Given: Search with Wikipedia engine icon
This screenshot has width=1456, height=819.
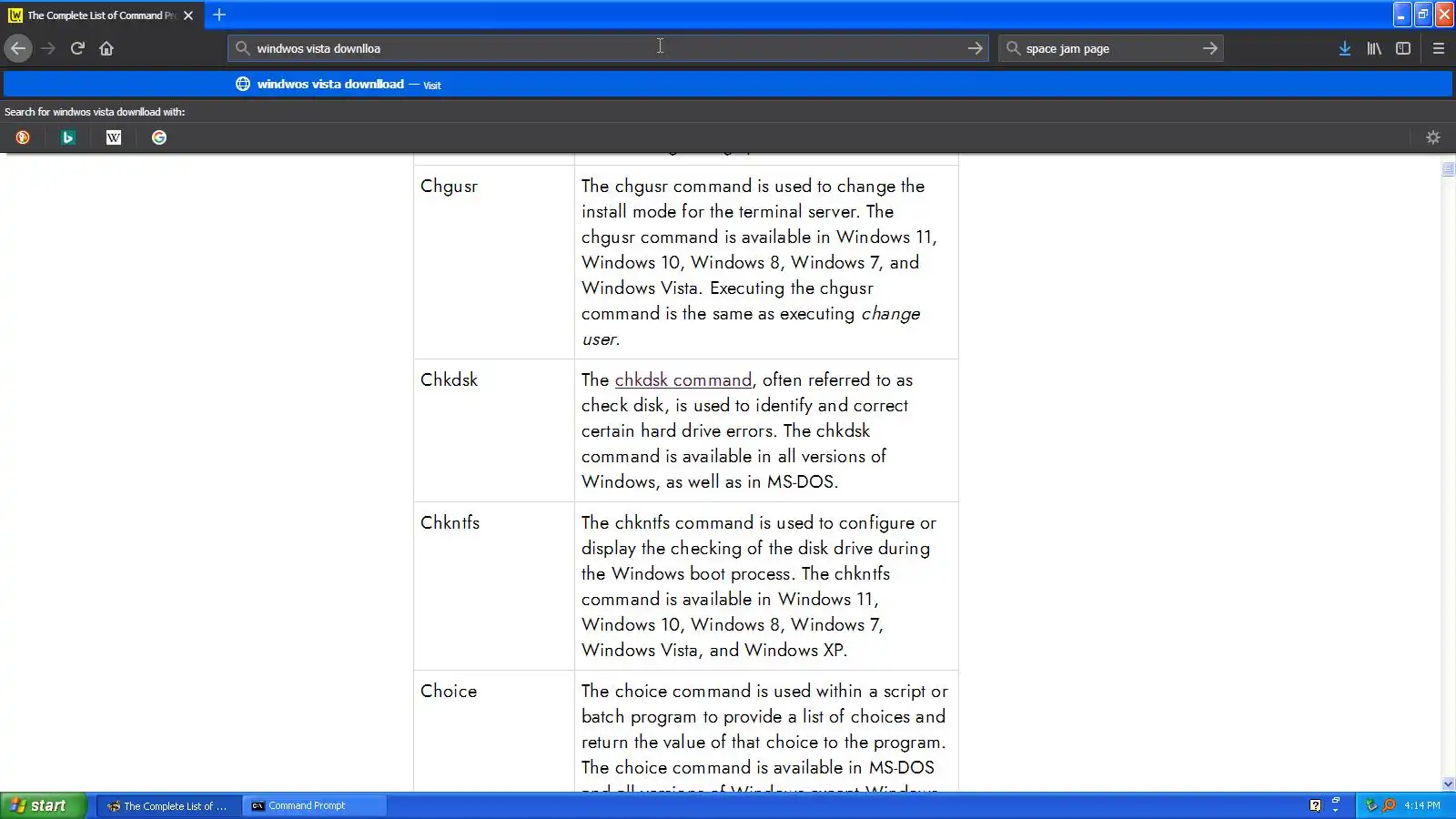Looking at the screenshot, I should pyautogui.click(x=114, y=137).
